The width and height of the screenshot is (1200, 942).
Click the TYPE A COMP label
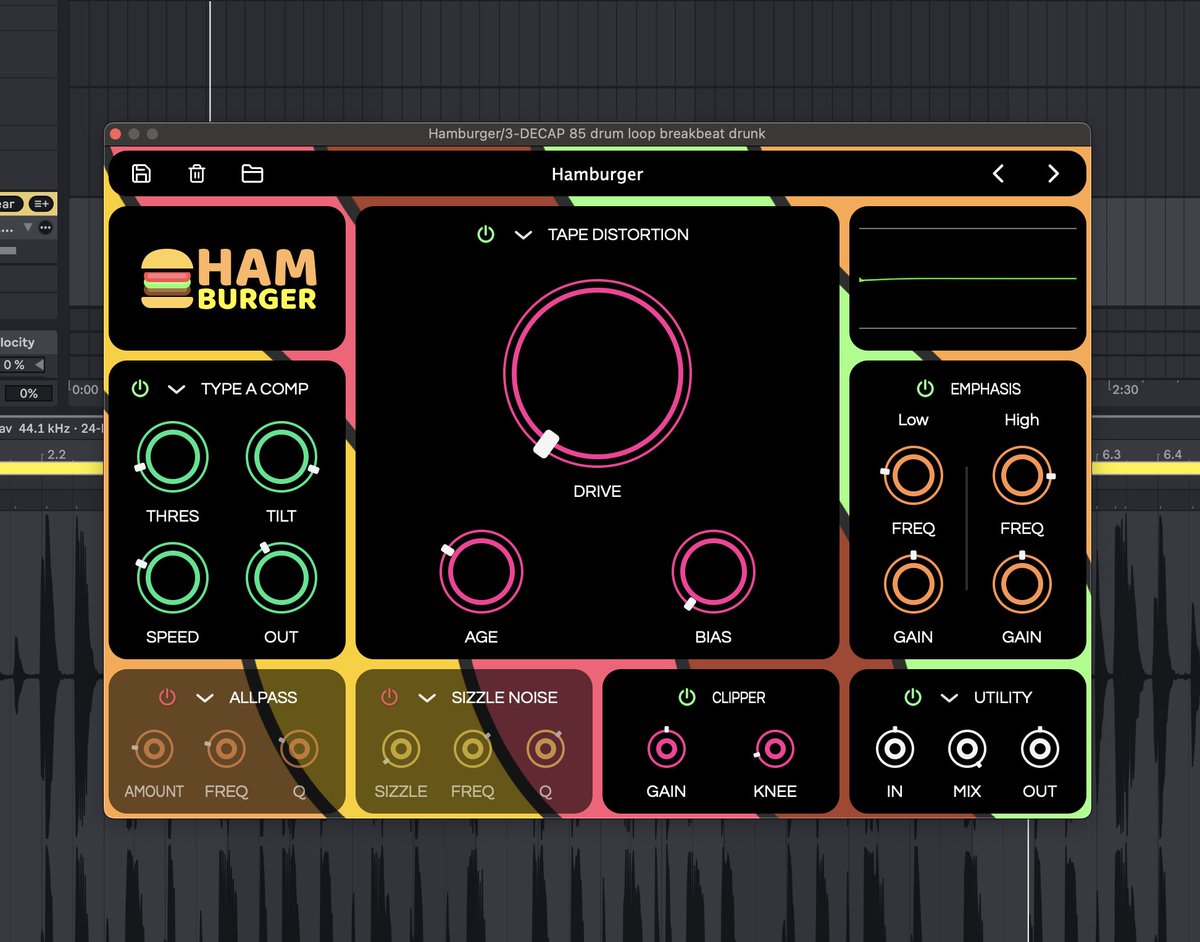pos(255,389)
